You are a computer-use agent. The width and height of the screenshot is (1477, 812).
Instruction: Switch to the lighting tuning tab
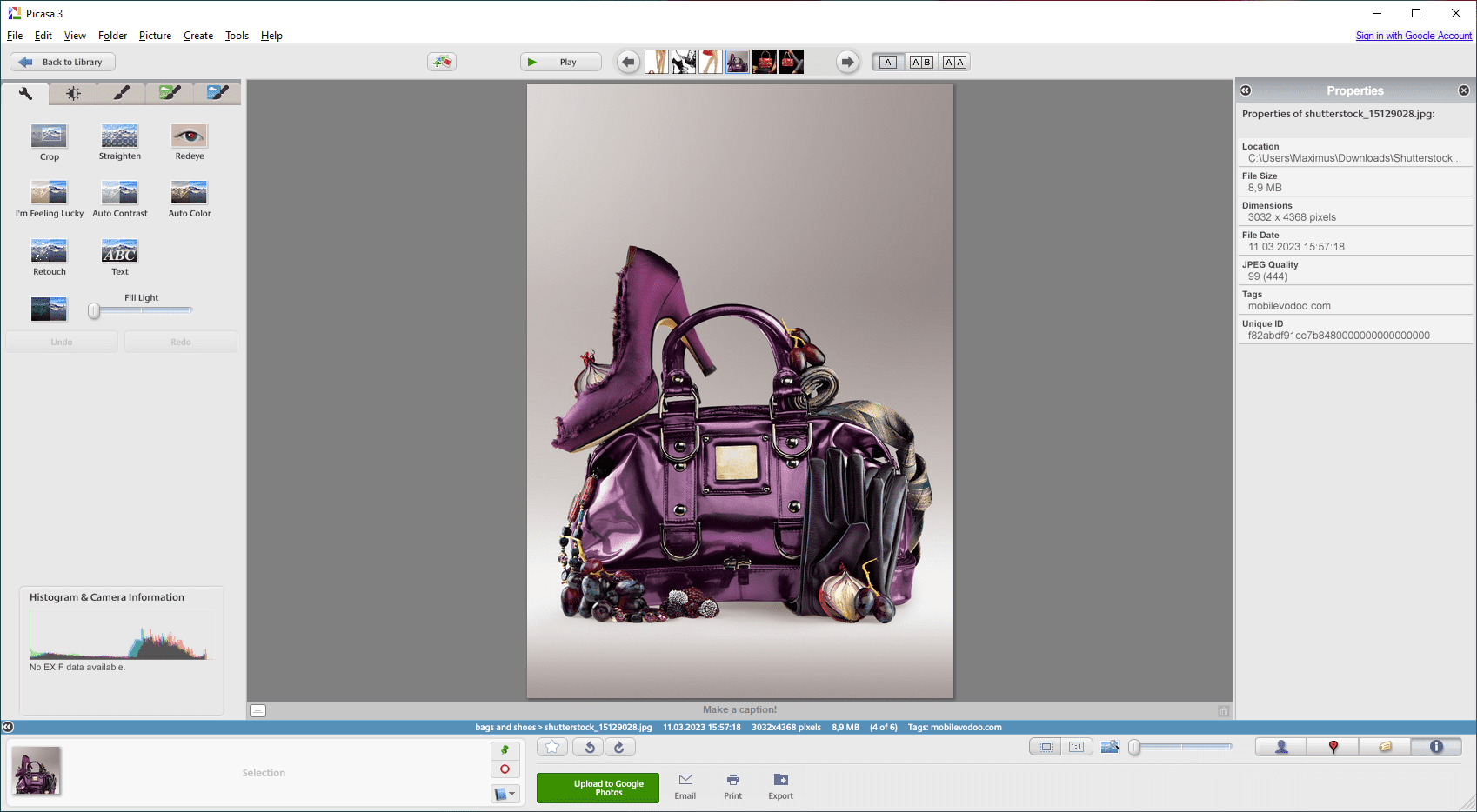(x=73, y=93)
